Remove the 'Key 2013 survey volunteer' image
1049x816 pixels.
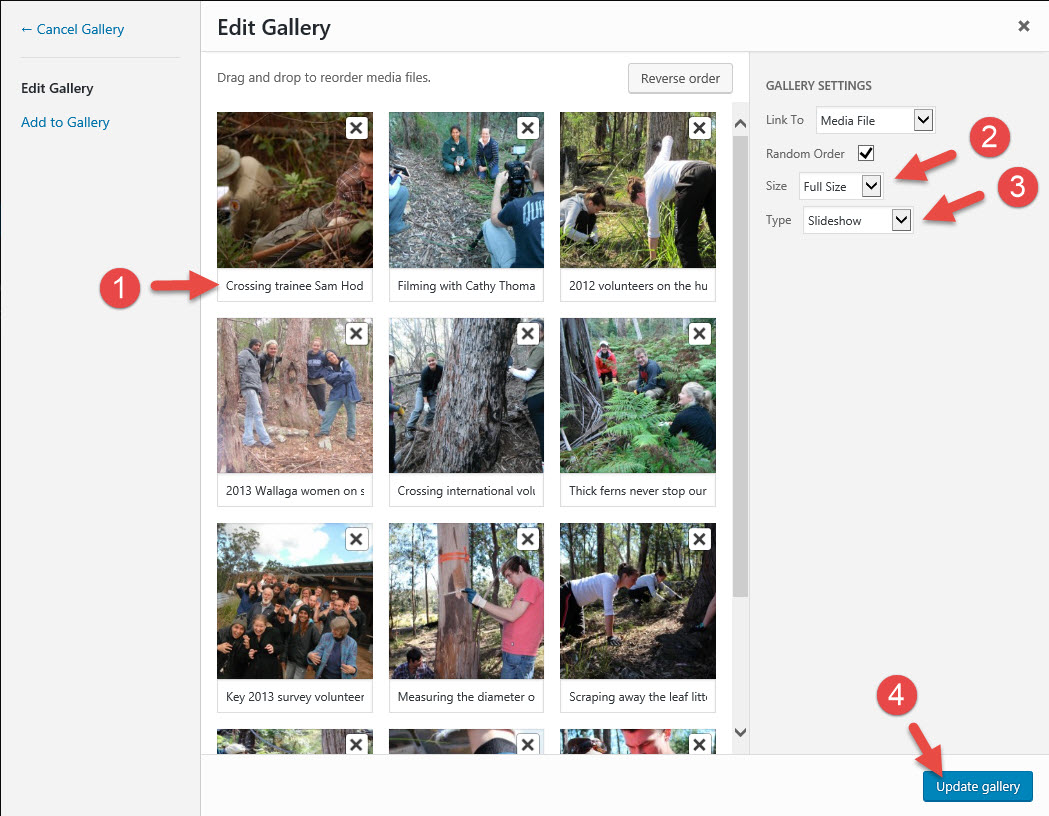356,539
